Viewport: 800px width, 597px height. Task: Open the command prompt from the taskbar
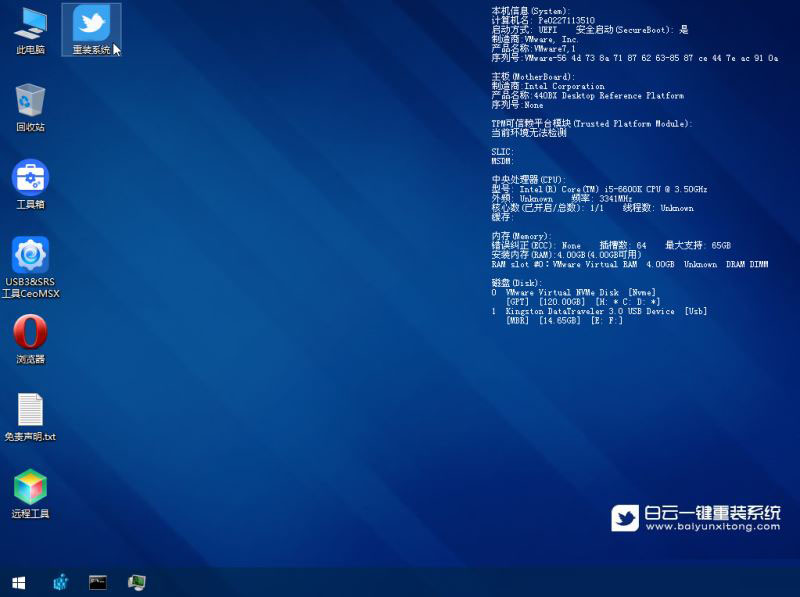(98, 582)
